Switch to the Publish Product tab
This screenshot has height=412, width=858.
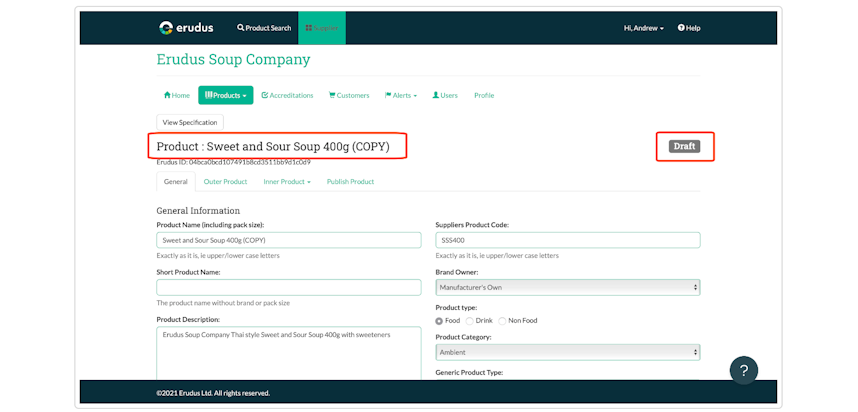click(x=350, y=182)
